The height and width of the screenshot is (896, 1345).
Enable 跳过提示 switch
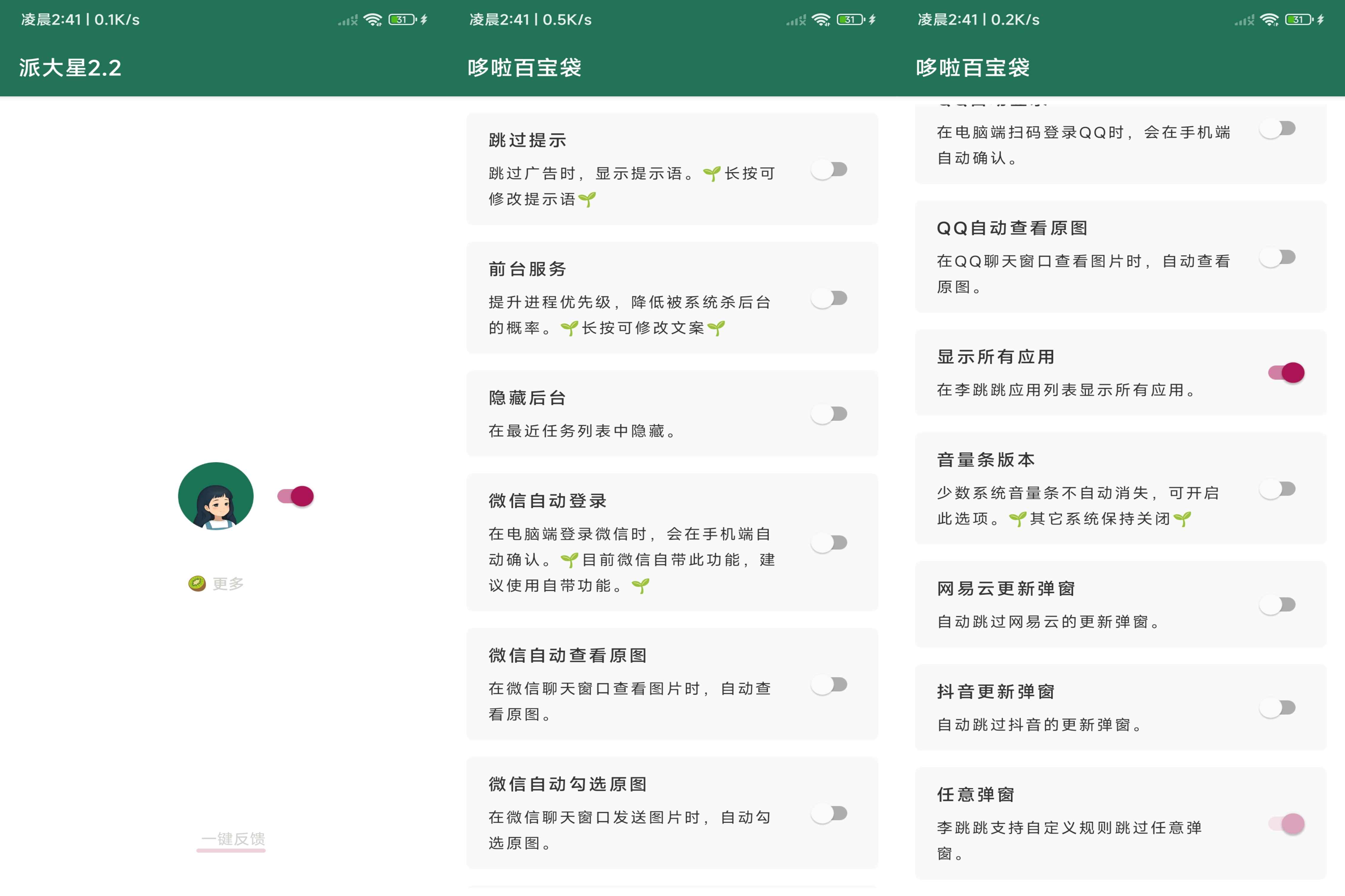(829, 170)
